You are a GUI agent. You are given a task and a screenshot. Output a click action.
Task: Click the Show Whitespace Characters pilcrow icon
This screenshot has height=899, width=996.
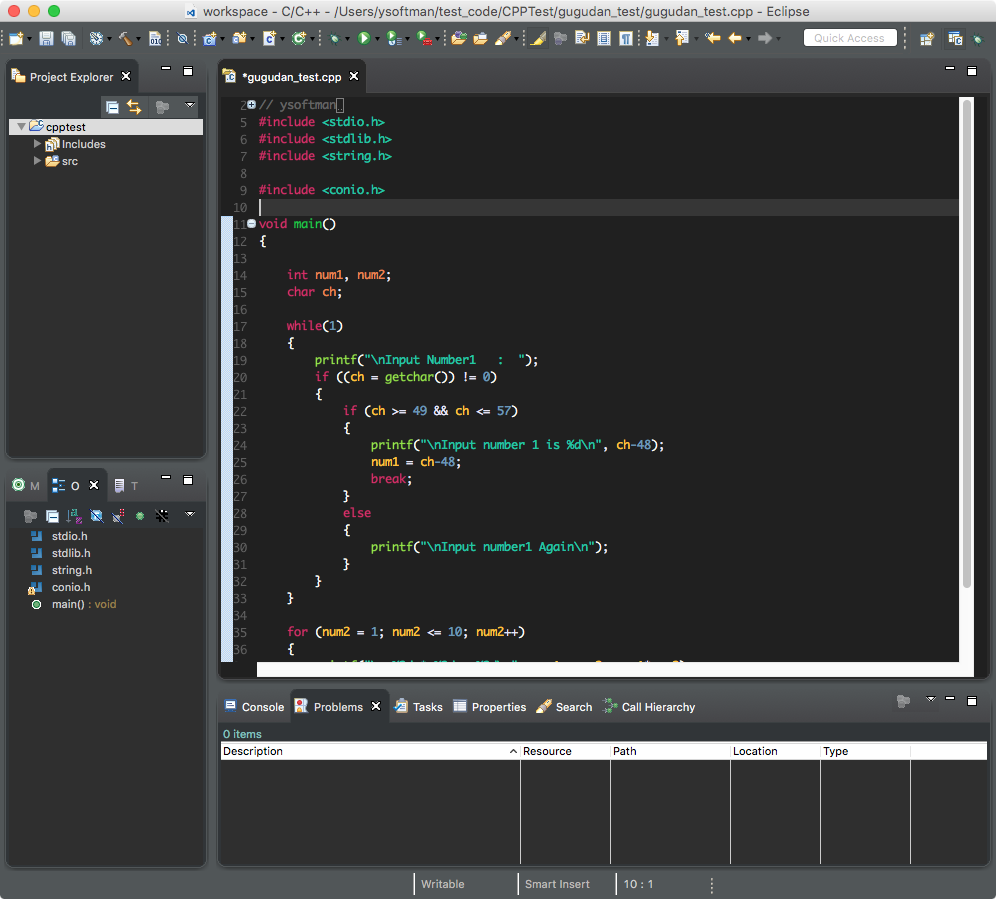coord(625,38)
